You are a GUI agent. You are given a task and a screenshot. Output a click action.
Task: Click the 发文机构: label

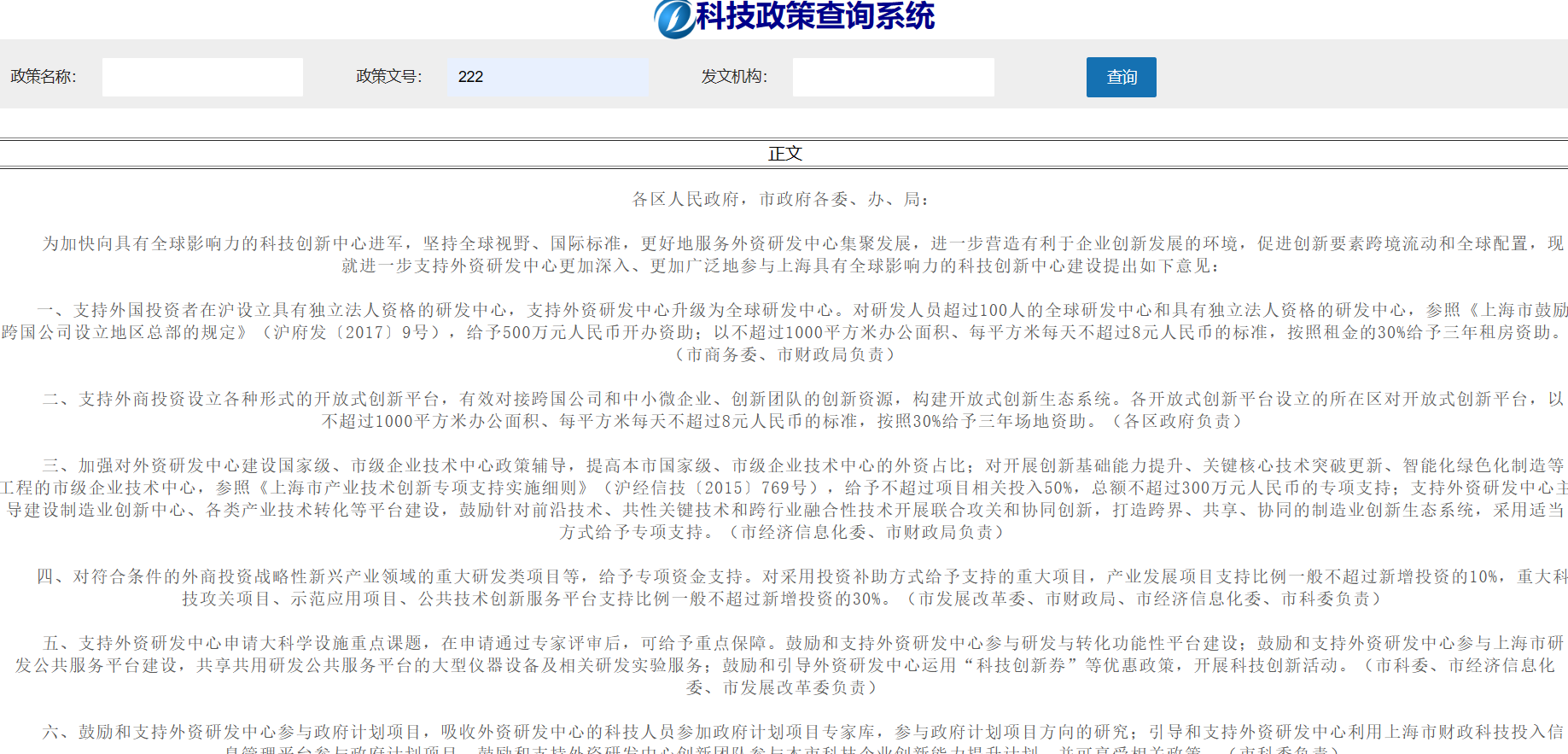734,77
